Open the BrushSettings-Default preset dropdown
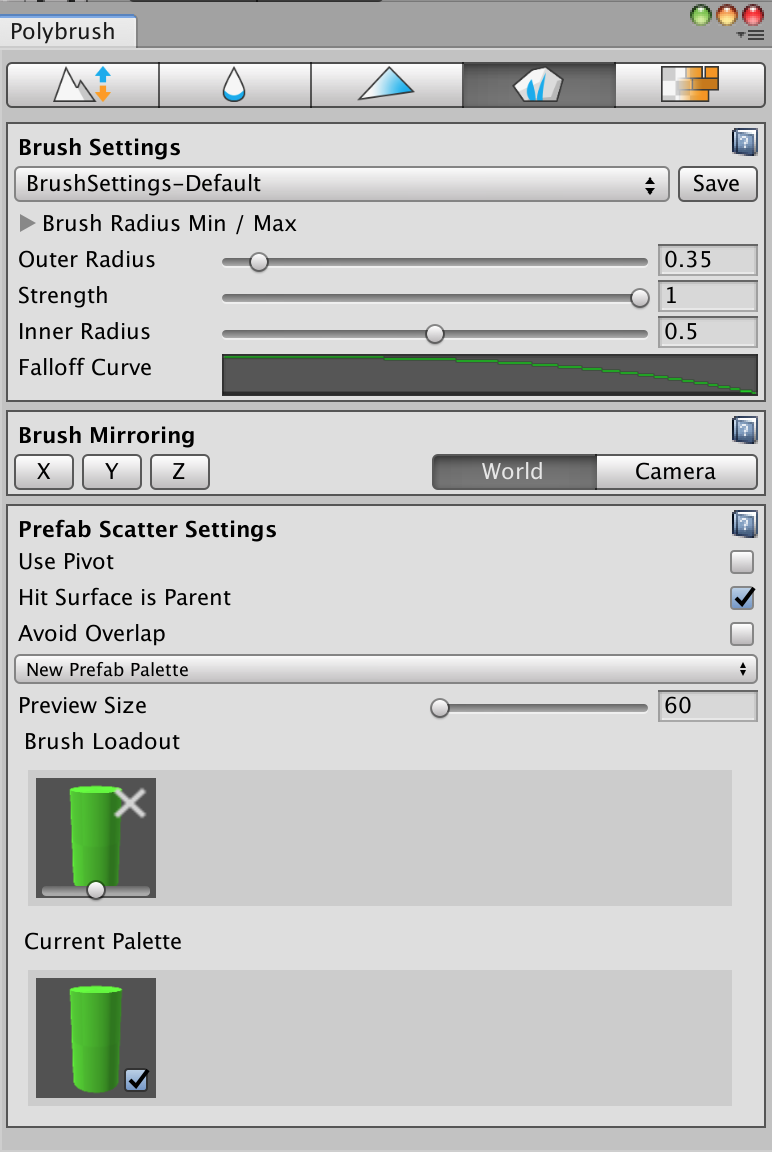The width and height of the screenshot is (772, 1152). click(x=342, y=184)
